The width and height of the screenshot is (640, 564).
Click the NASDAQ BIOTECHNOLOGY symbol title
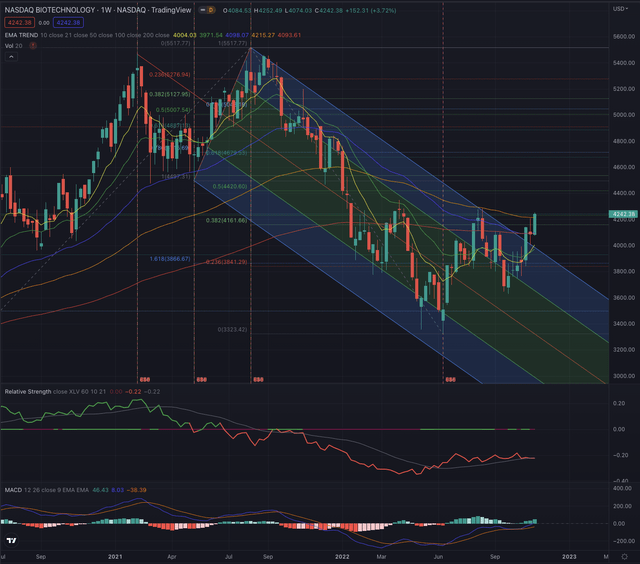click(98, 10)
